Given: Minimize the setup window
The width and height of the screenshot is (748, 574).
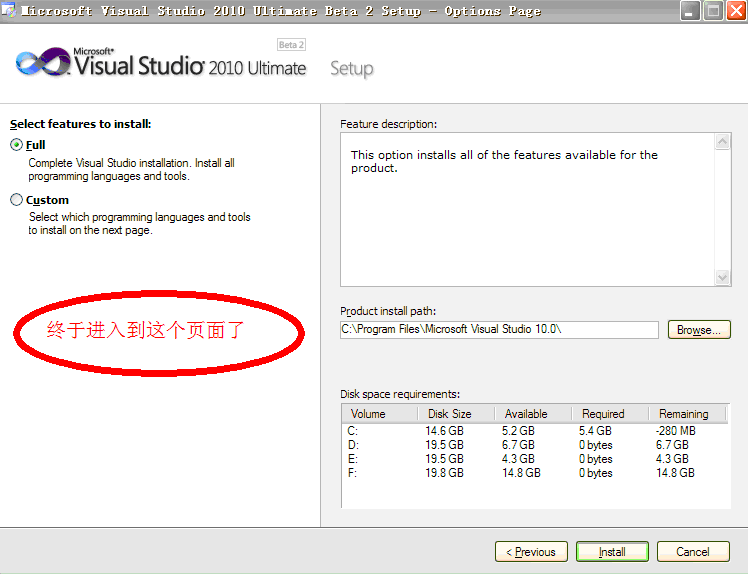Looking at the screenshot, I should 689,11.
